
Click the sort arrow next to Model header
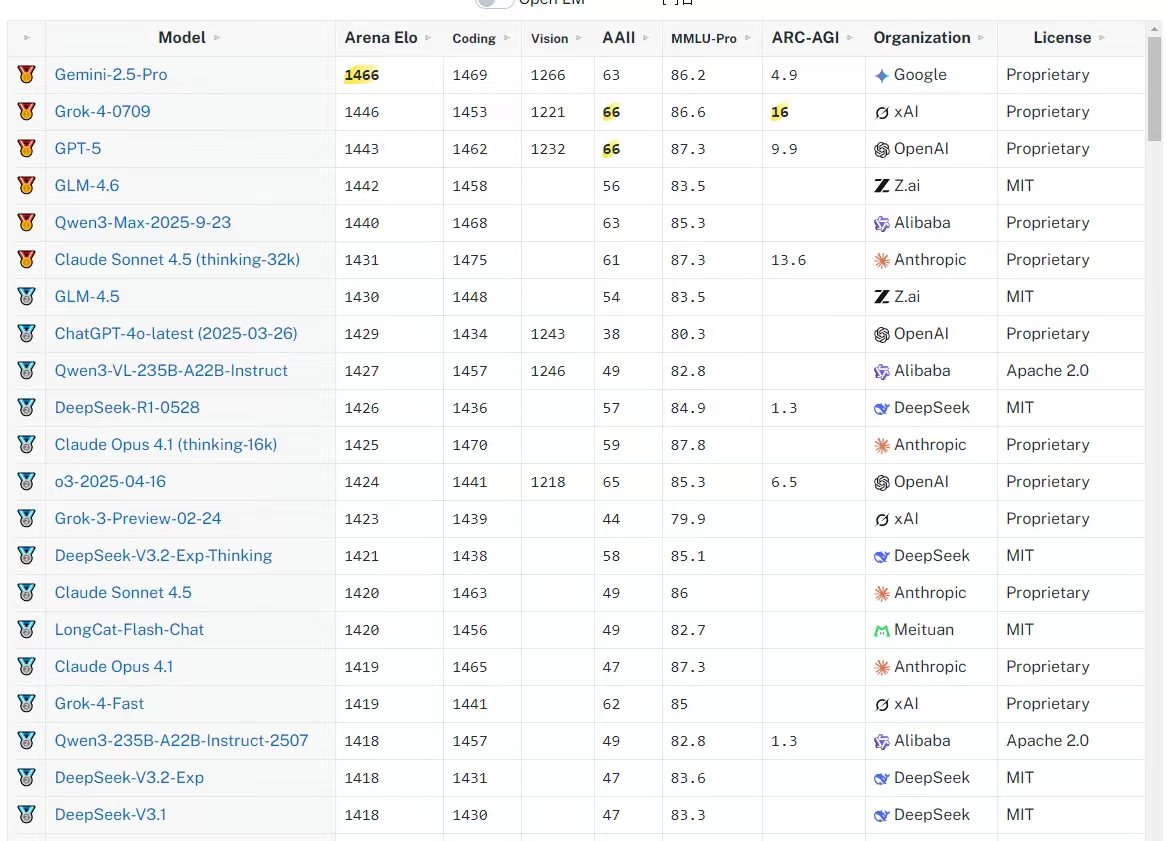(217, 38)
